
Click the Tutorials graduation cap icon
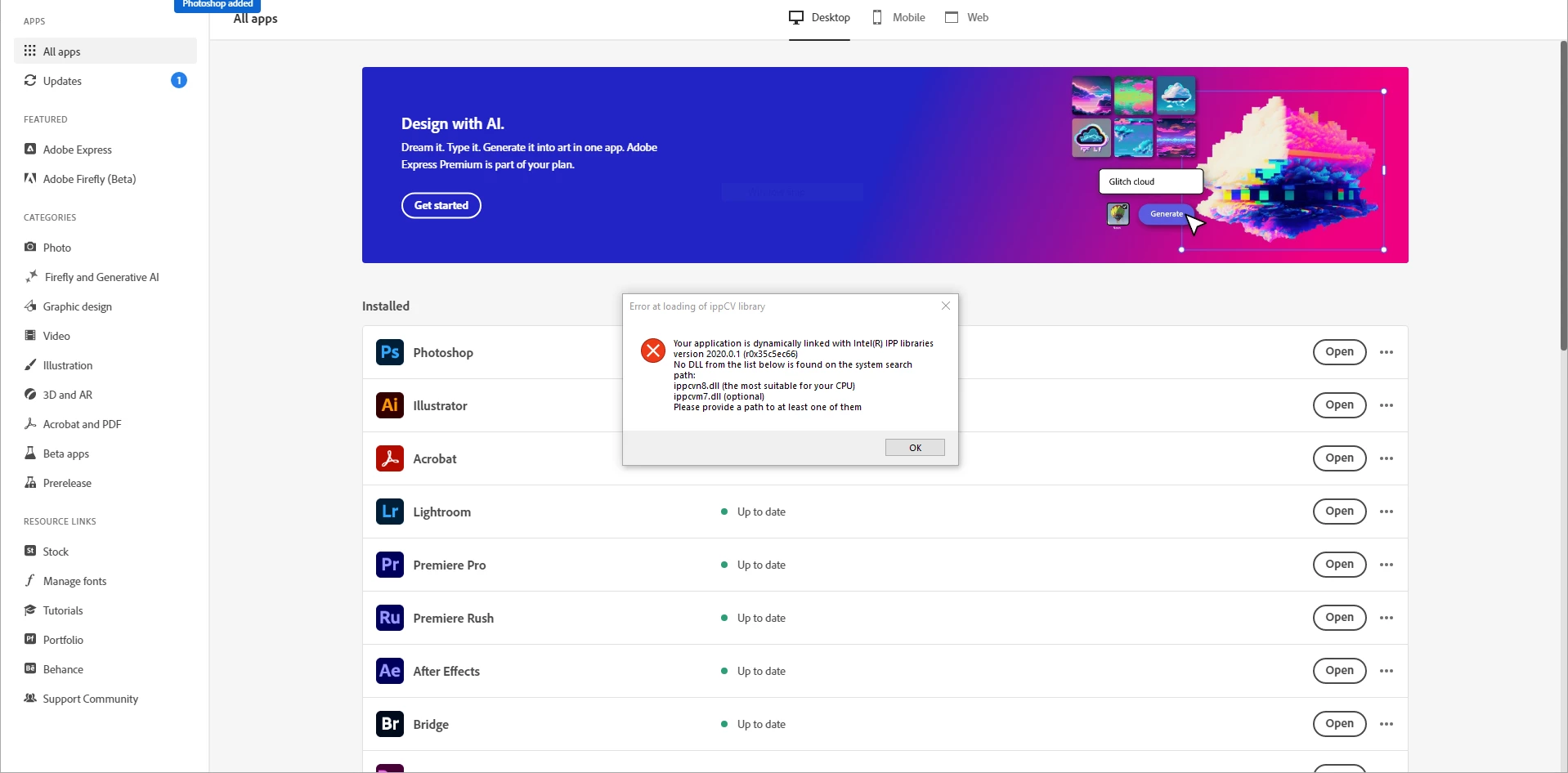pos(30,610)
